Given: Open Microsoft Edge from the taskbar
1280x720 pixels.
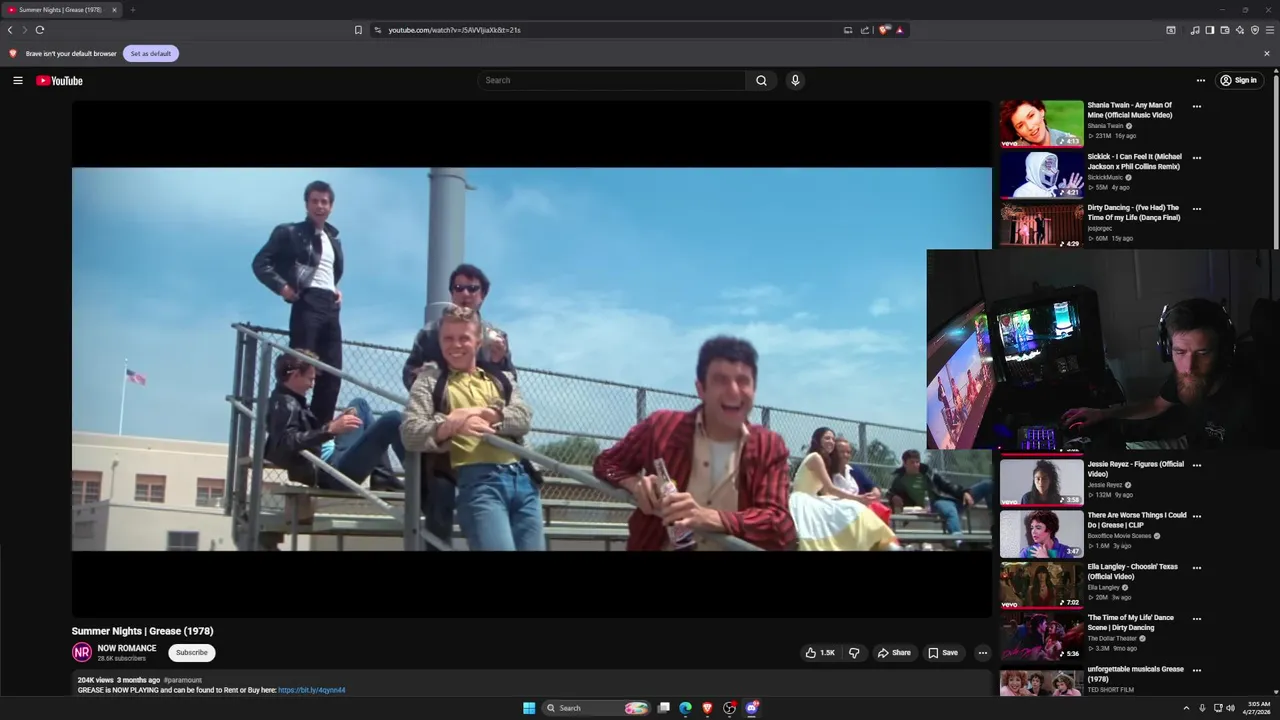Looking at the screenshot, I should tap(685, 708).
